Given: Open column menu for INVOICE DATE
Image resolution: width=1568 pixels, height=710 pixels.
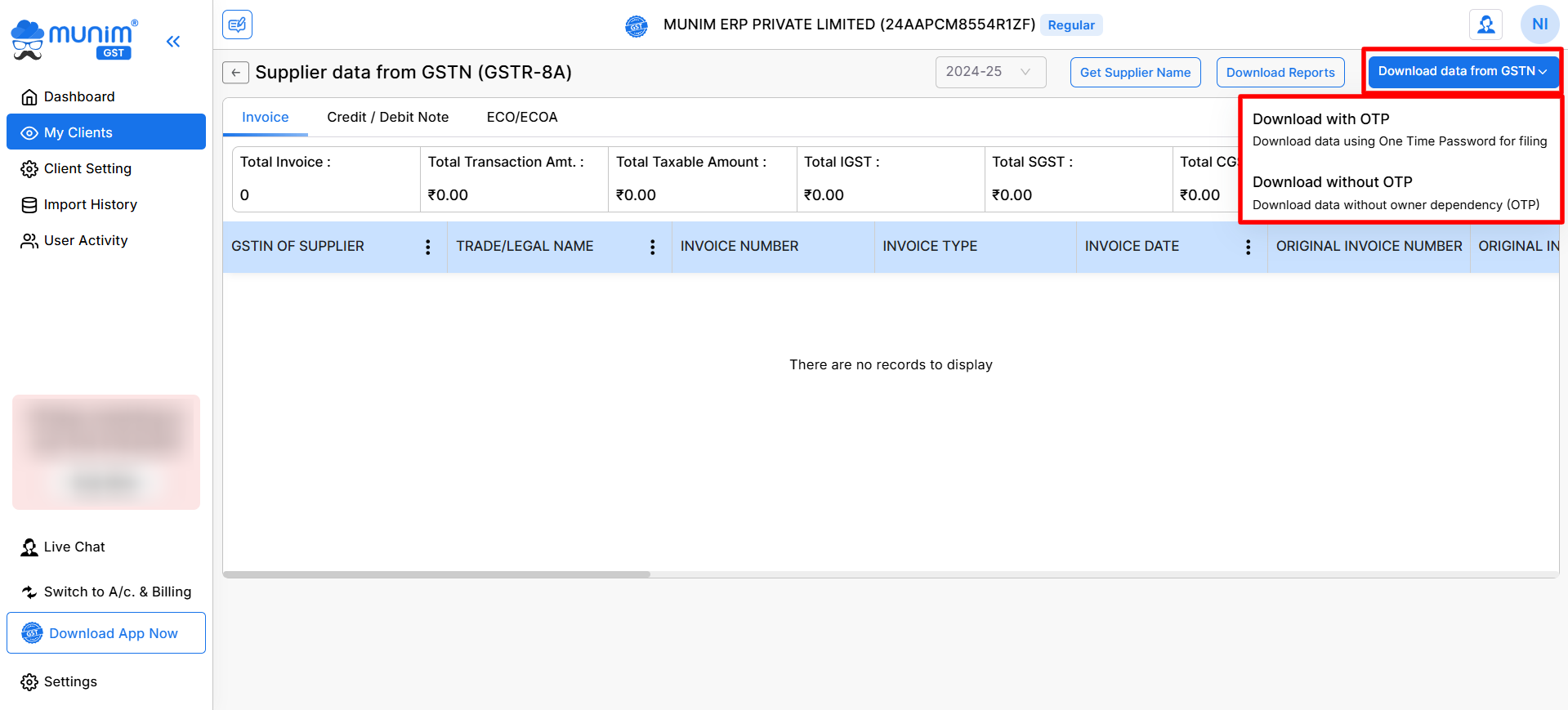Looking at the screenshot, I should tap(1248, 247).
